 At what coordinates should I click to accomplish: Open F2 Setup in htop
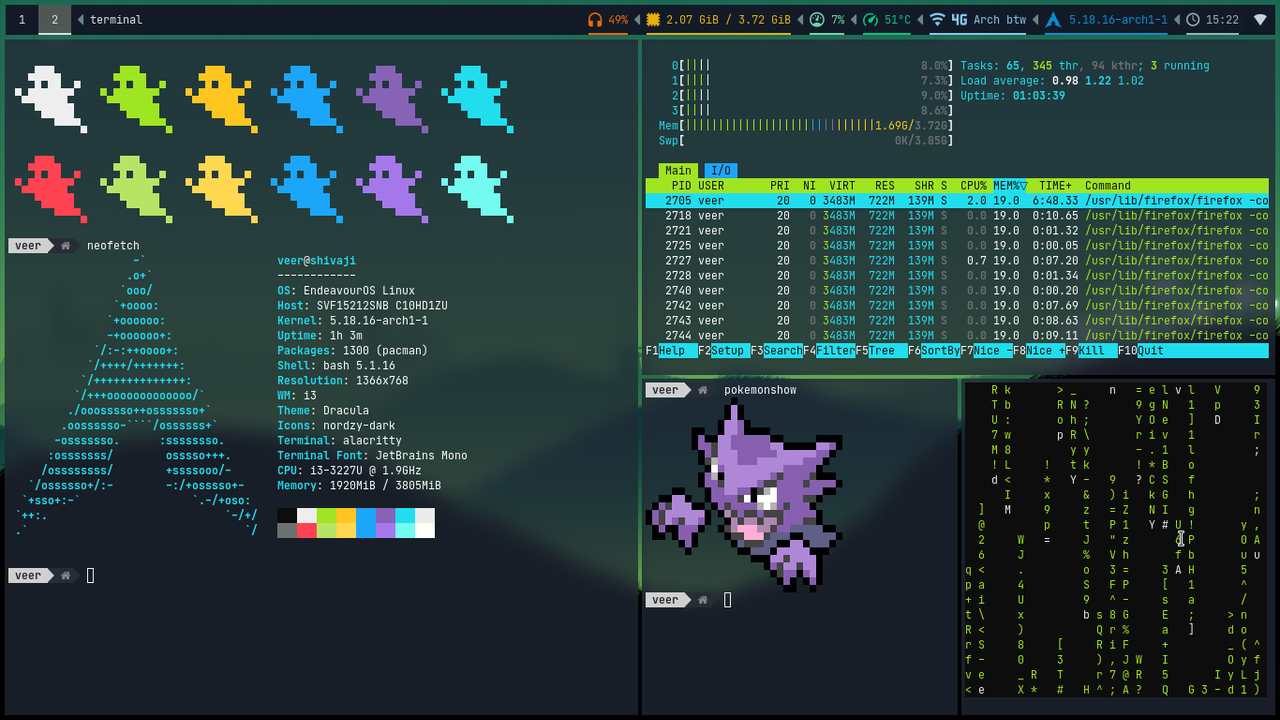[x=724, y=351]
